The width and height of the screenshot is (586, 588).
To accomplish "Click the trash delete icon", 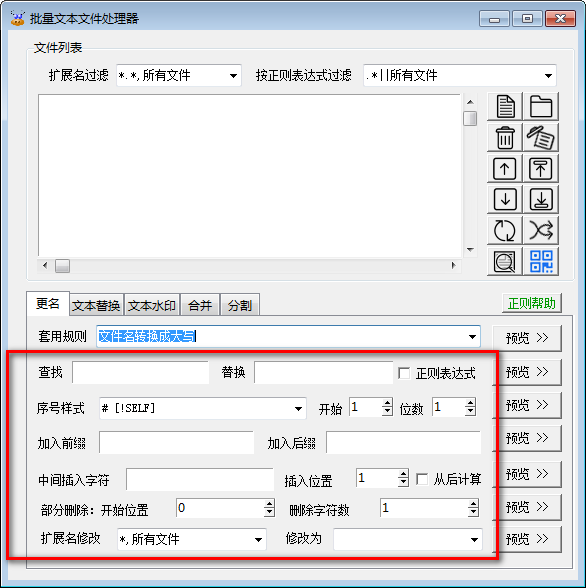I will point(505,138).
